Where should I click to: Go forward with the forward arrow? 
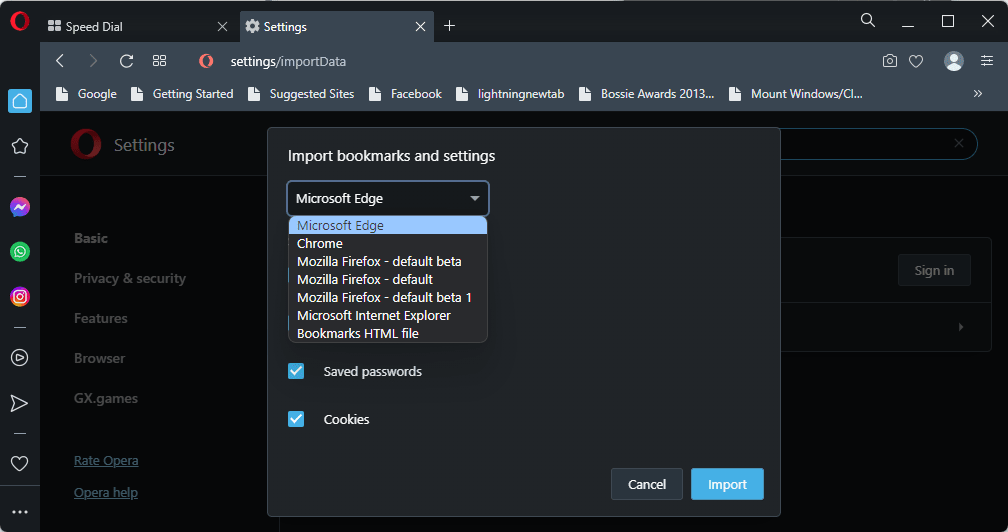pos(93,61)
